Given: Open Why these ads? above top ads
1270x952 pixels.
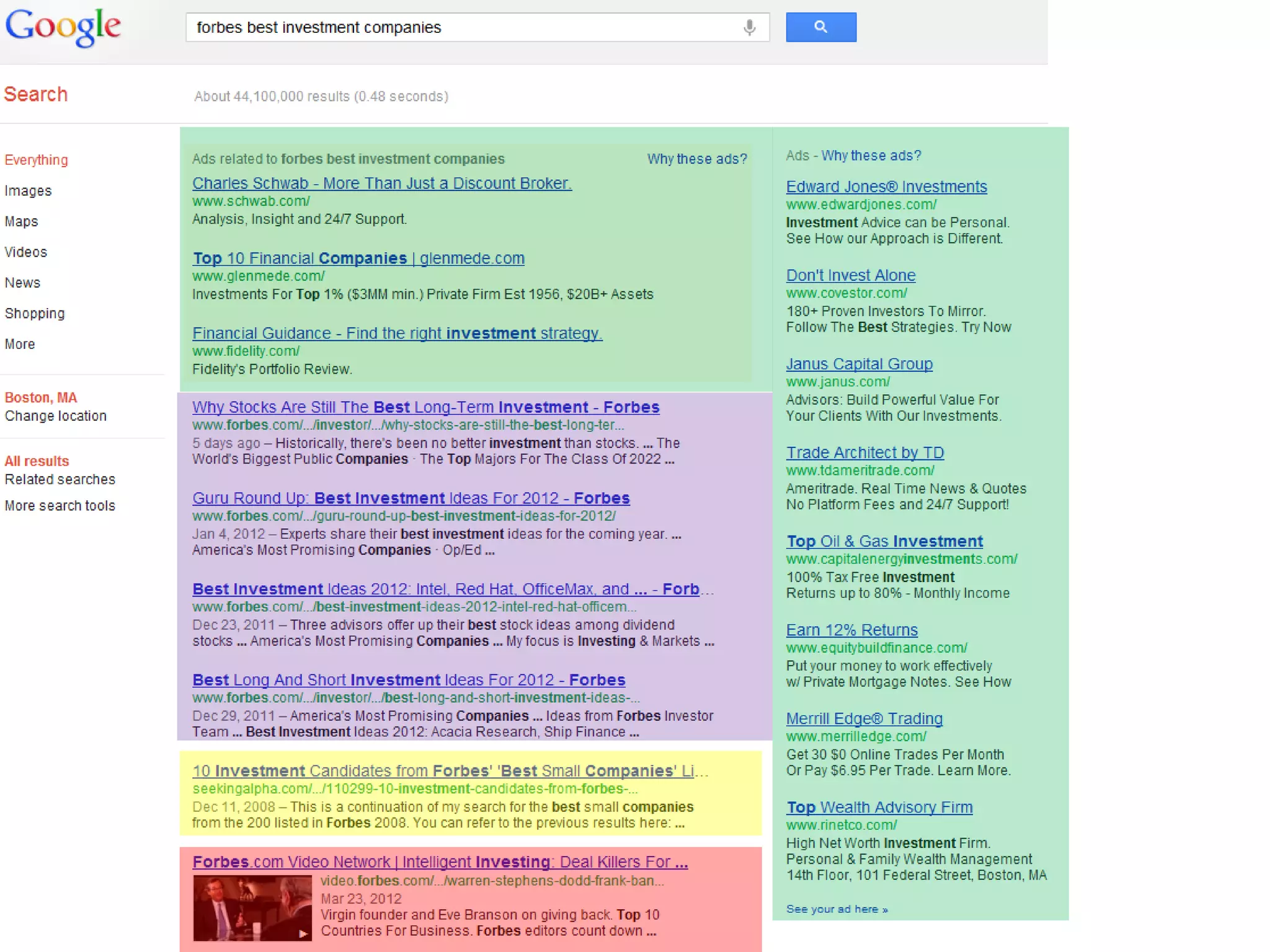Looking at the screenshot, I should (697, 159).
